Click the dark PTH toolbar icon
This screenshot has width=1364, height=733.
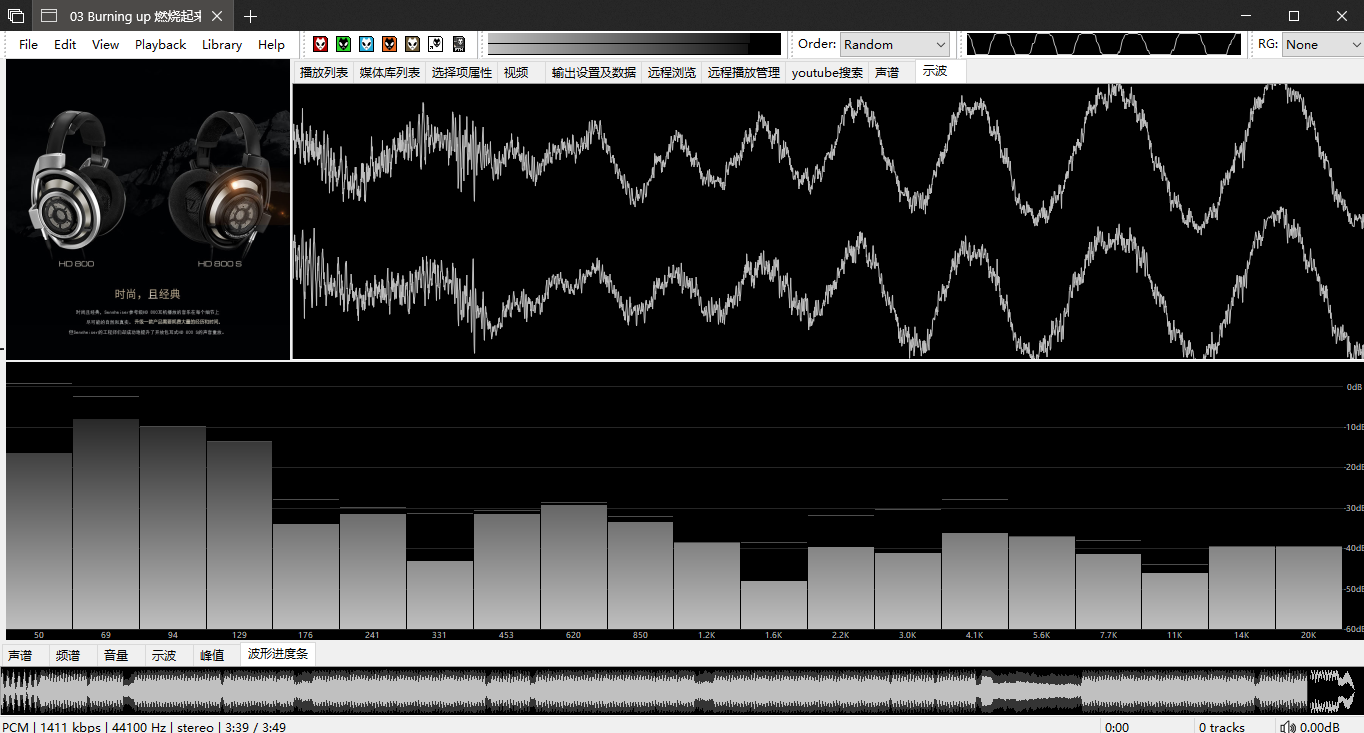pyautogui.click(x=459, y=44)
